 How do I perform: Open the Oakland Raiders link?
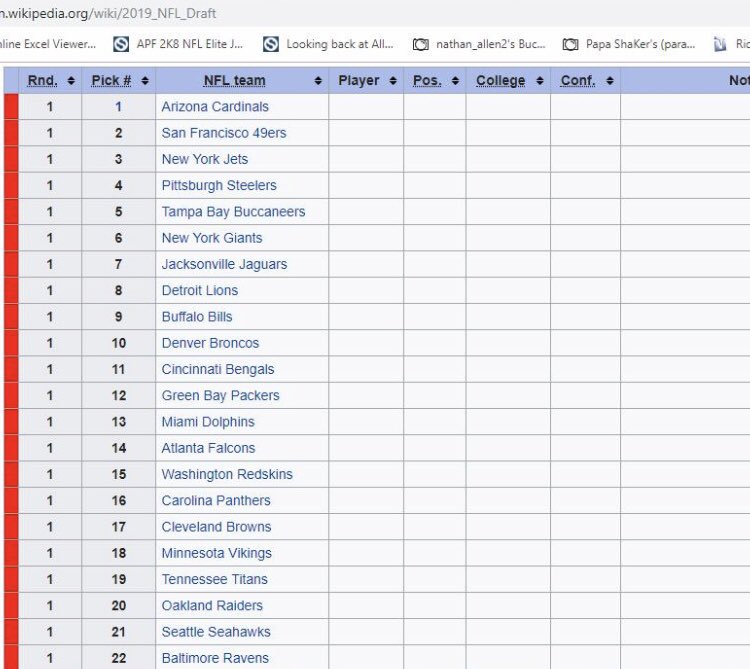click(212, 606)
